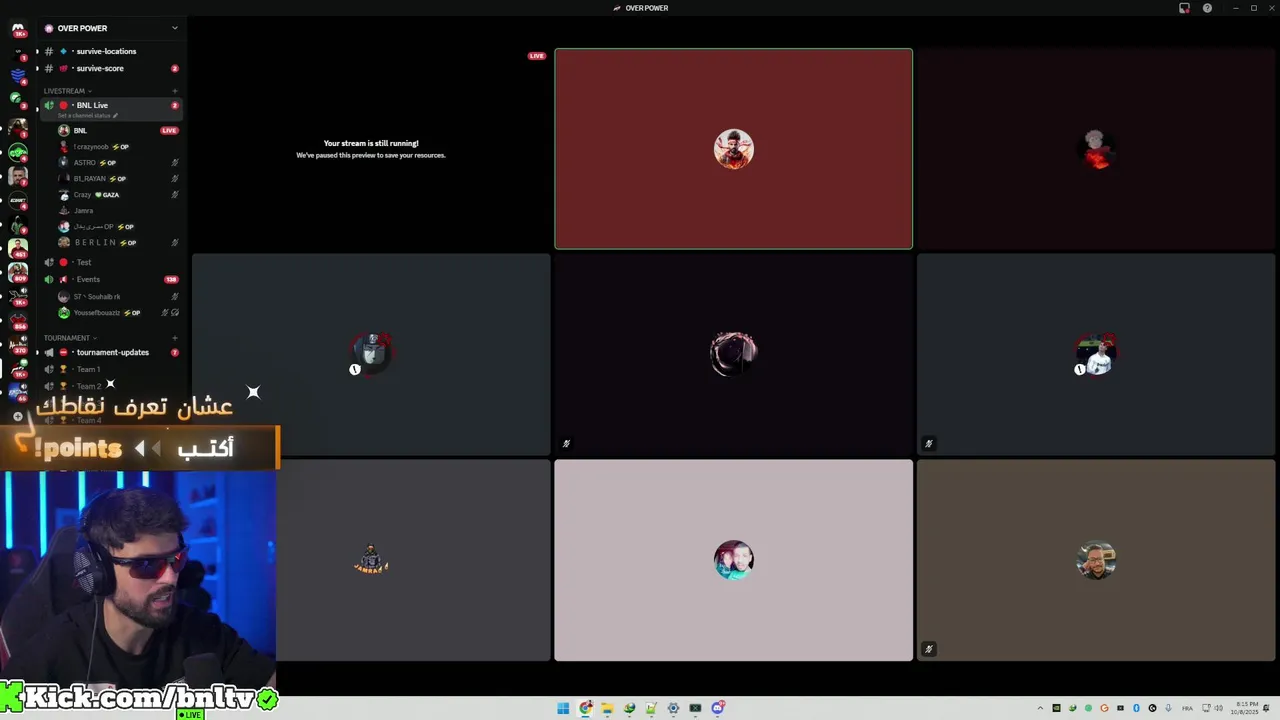
Task: Click the Bluetooth tray icon
Action: [1136, 708]
